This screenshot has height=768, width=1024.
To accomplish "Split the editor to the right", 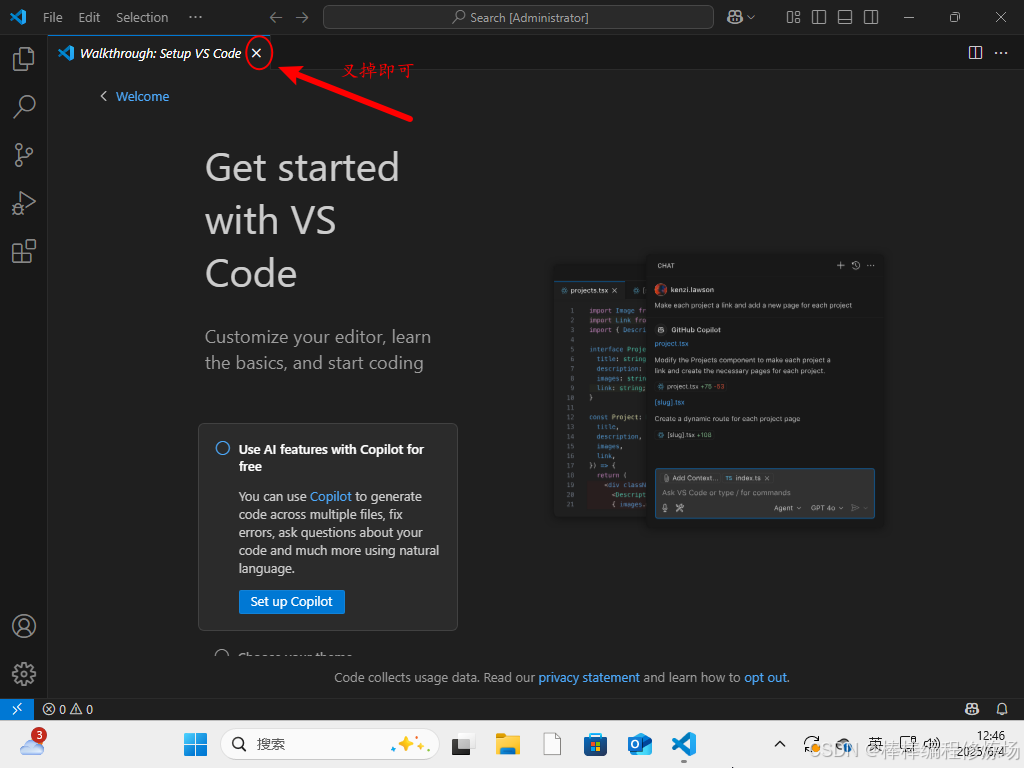I will 975,53.
